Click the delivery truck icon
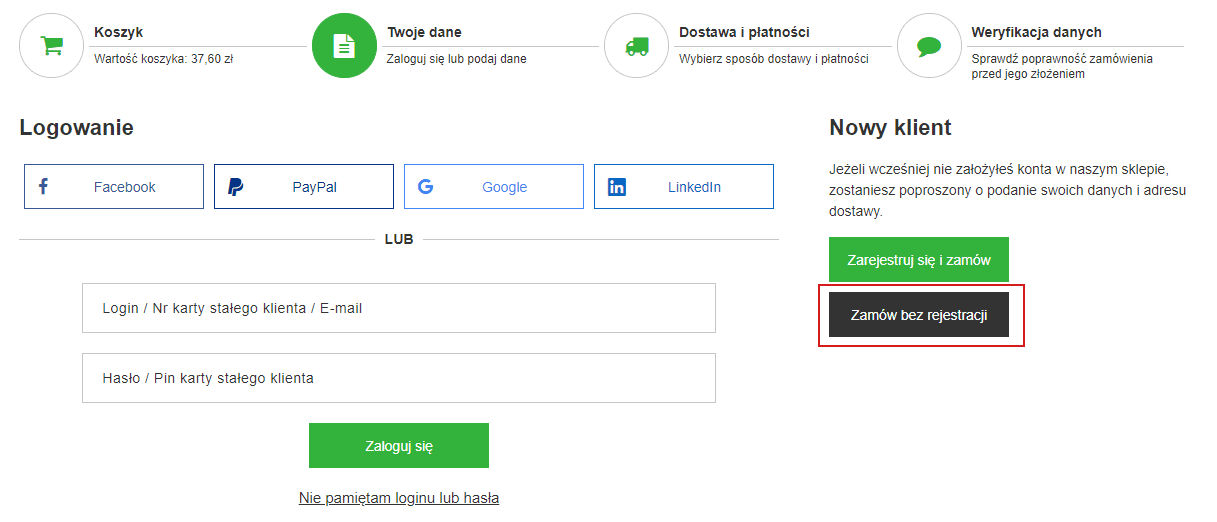Viewport: 1217px width, 522px height. (x=636, y=46)
